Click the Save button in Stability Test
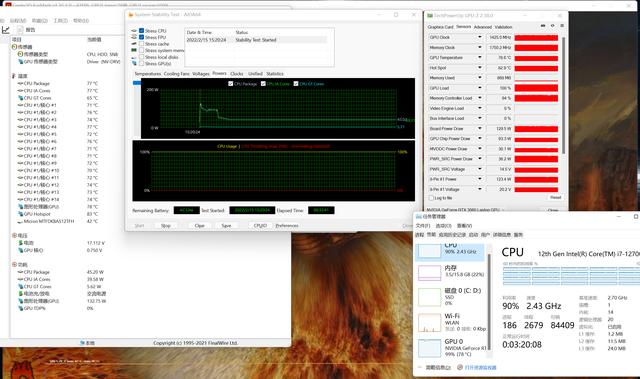The width and height of the screenshot is (640, 379). click(x=226, y=226)
